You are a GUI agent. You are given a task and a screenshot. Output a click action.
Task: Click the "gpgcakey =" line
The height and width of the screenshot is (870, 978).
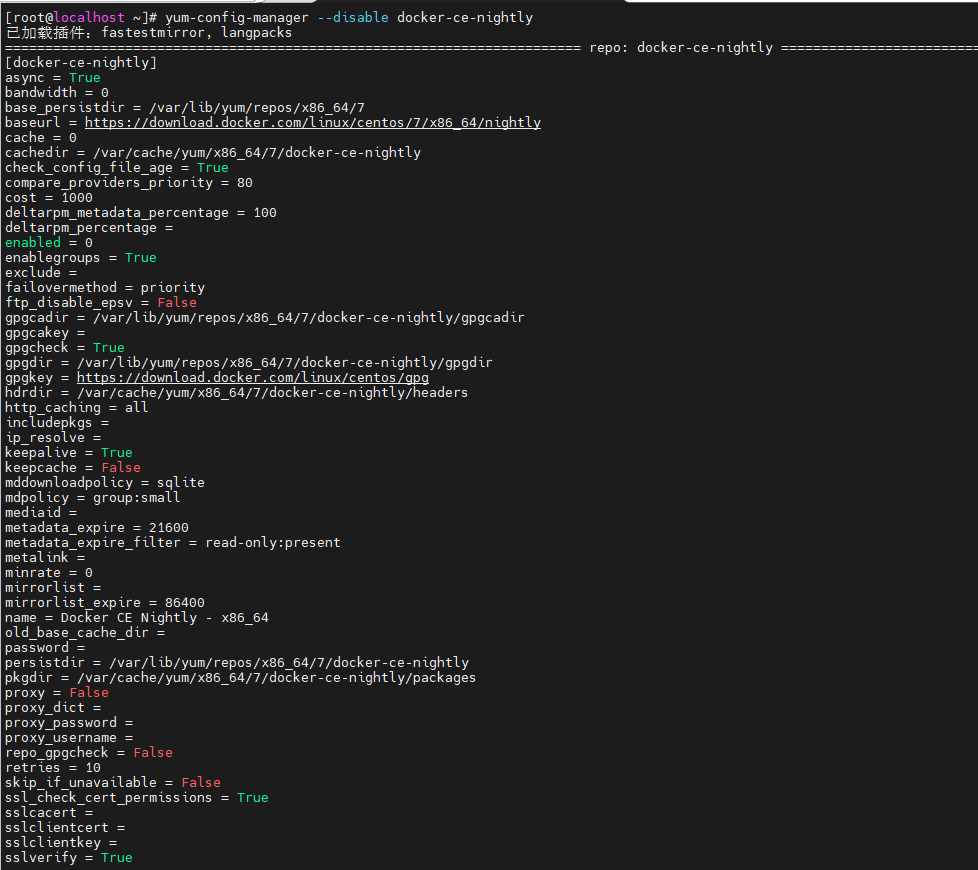pos(45,332)
